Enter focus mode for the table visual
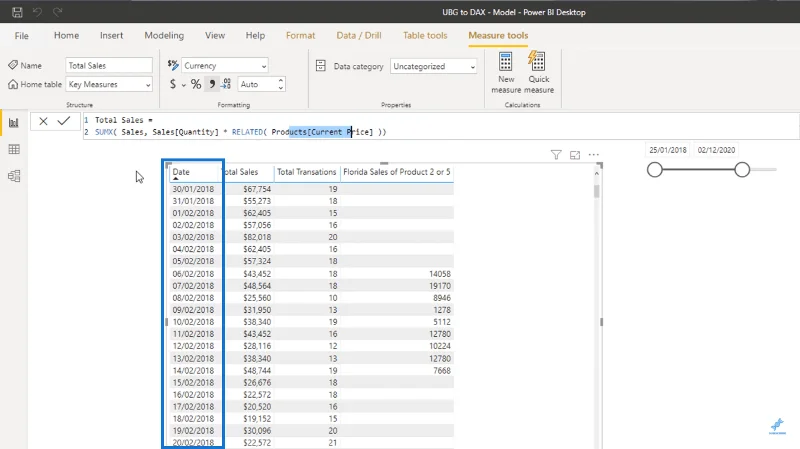This screenshot has width=800, height=449. coord(575,155)
